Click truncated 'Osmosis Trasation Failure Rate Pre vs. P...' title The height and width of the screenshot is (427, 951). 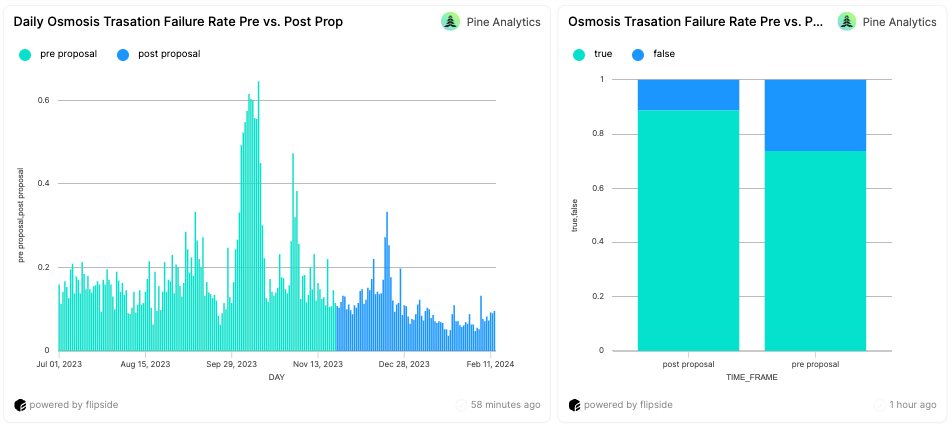(x=696, y=21)
